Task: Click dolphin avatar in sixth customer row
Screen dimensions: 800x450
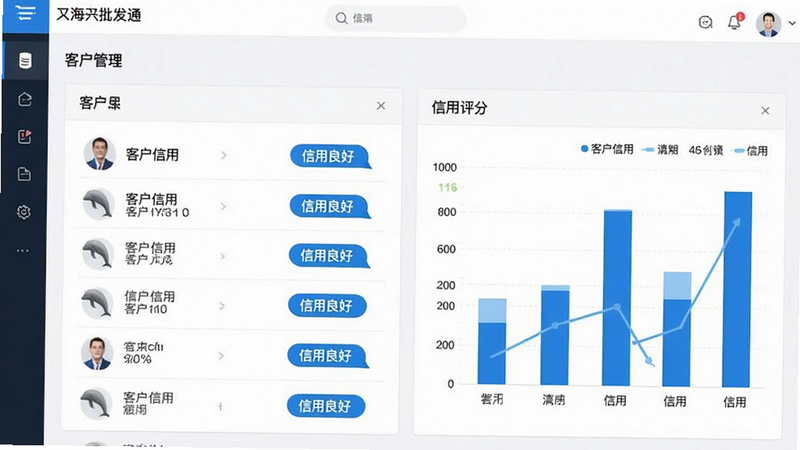Action: click(x=96, y=403)
